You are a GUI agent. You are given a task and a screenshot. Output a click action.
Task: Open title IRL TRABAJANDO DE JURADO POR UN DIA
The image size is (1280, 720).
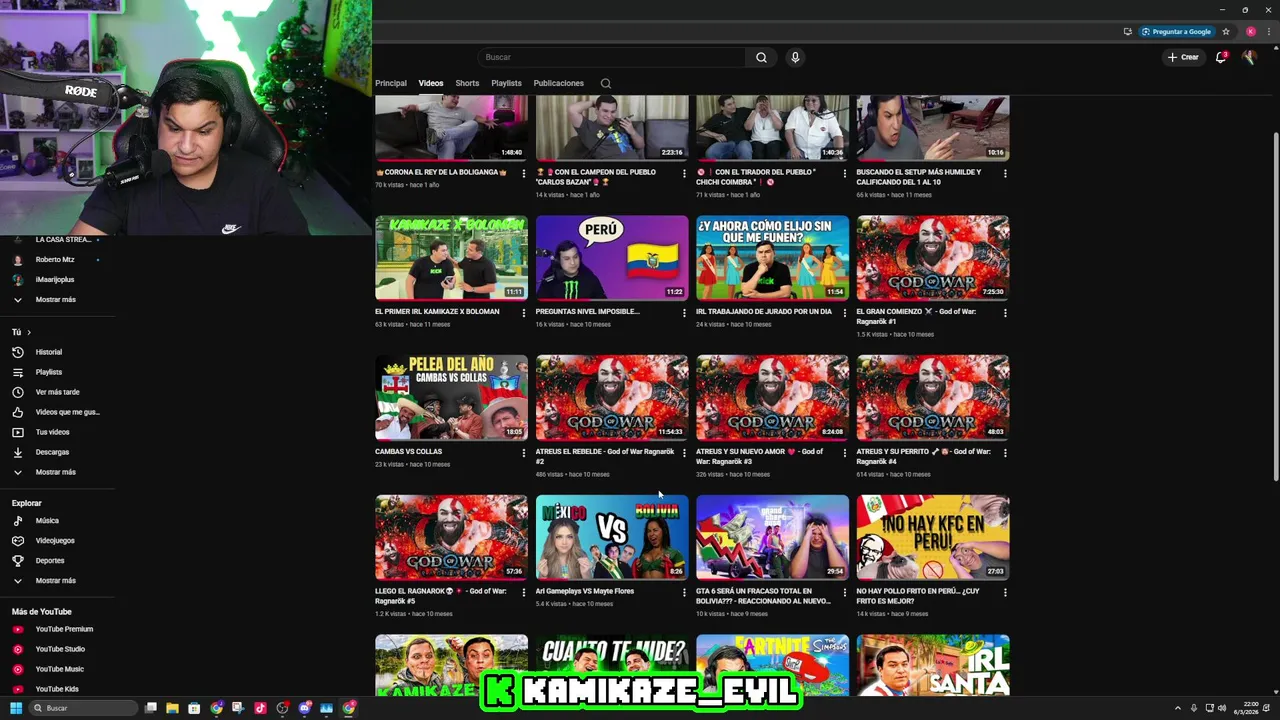pos(764,311)
